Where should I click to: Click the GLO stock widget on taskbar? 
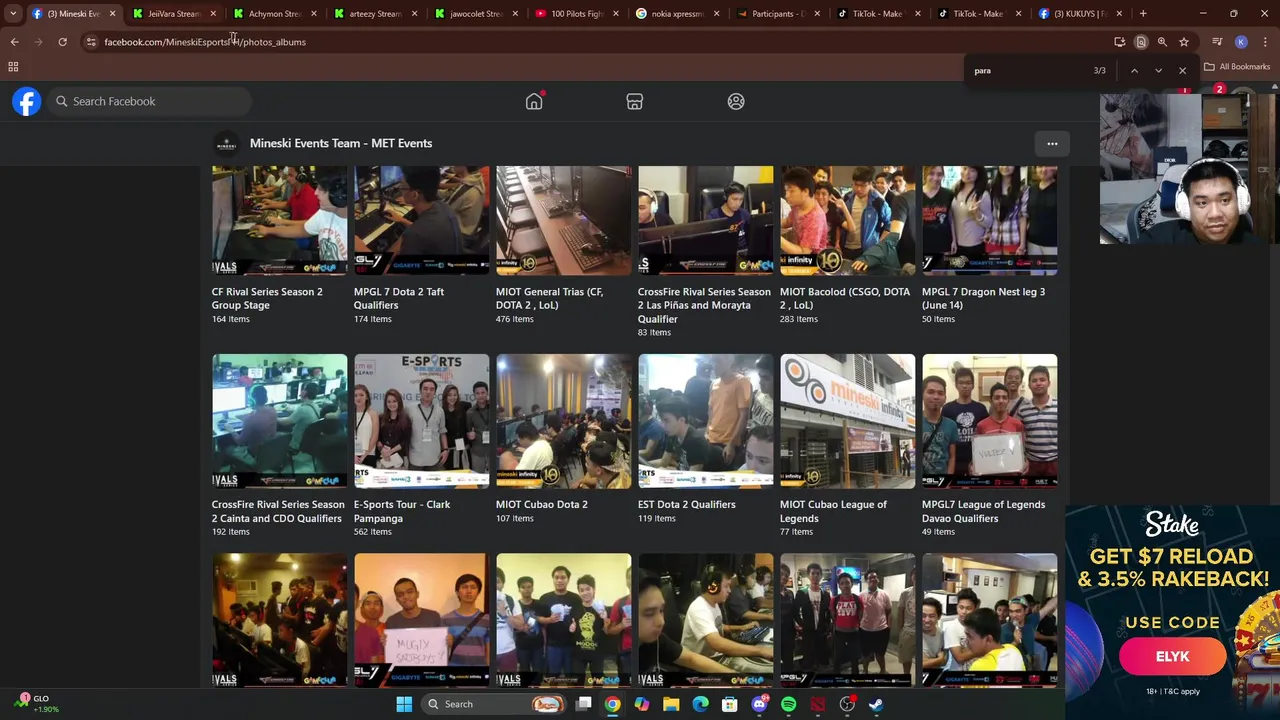[x=35, y=703]
